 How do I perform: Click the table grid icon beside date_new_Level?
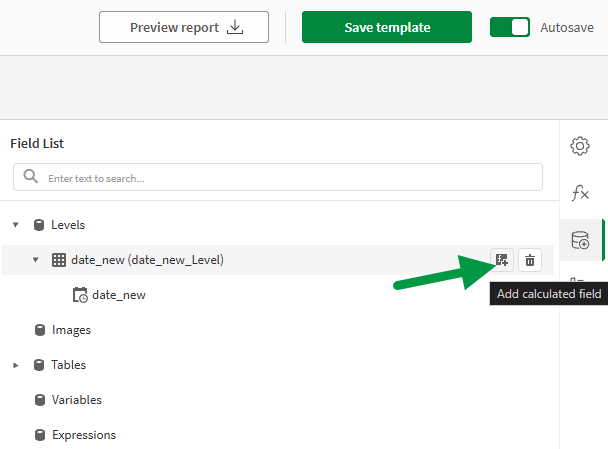(x=59, y=260)
